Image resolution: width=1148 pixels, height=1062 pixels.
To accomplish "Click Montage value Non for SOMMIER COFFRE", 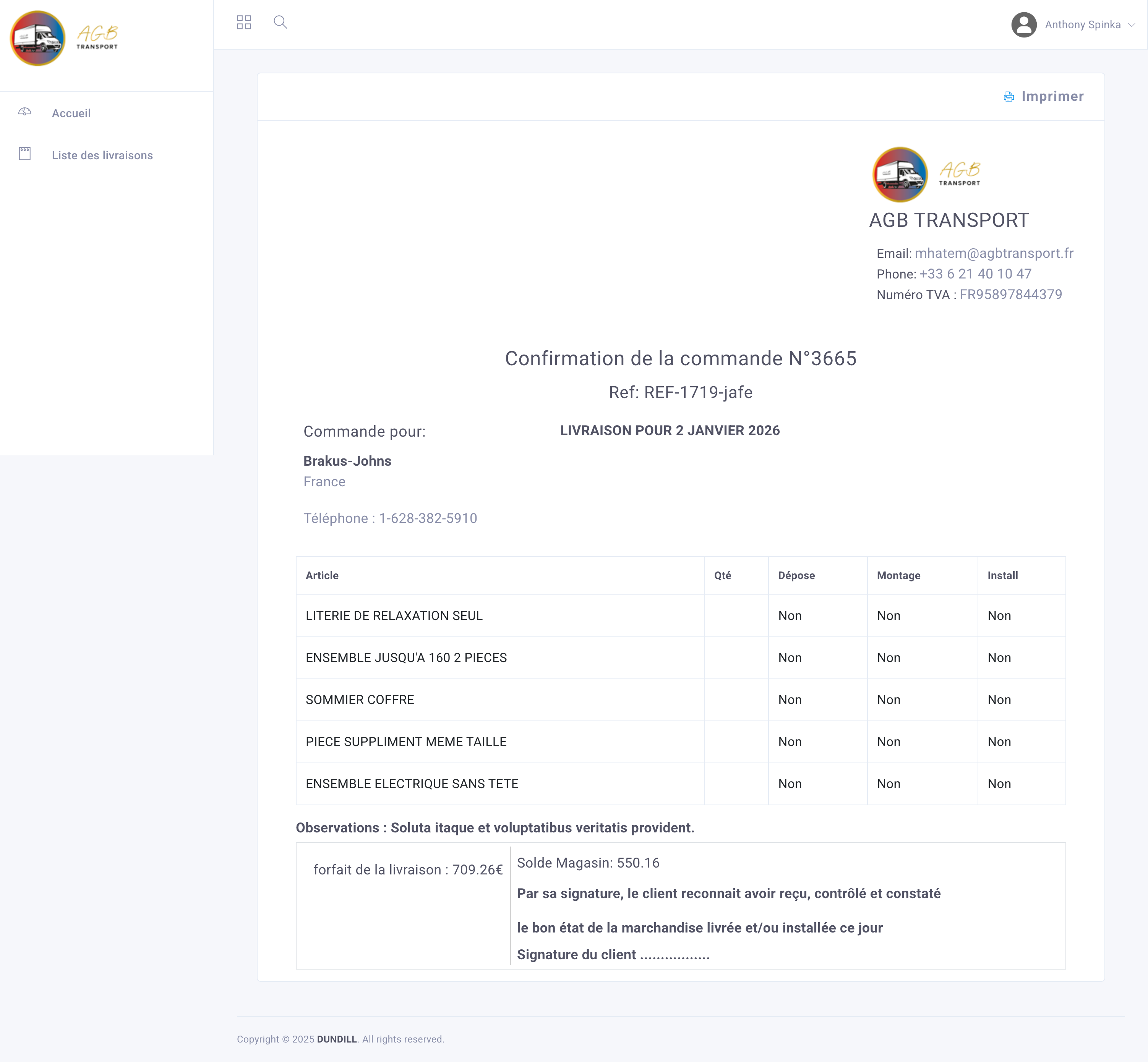I will pyautogui.click(x=889, y=699).
